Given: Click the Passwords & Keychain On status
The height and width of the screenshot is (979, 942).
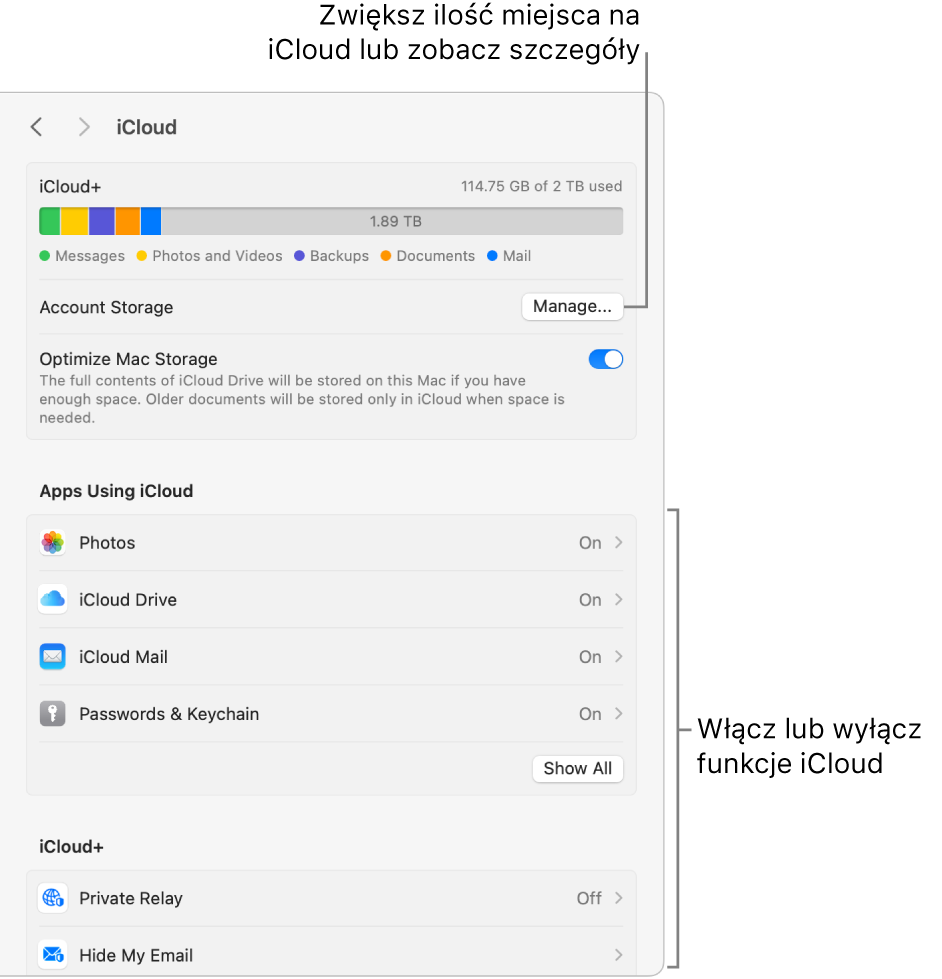Looking at the screenshot, I should point(590,714).
